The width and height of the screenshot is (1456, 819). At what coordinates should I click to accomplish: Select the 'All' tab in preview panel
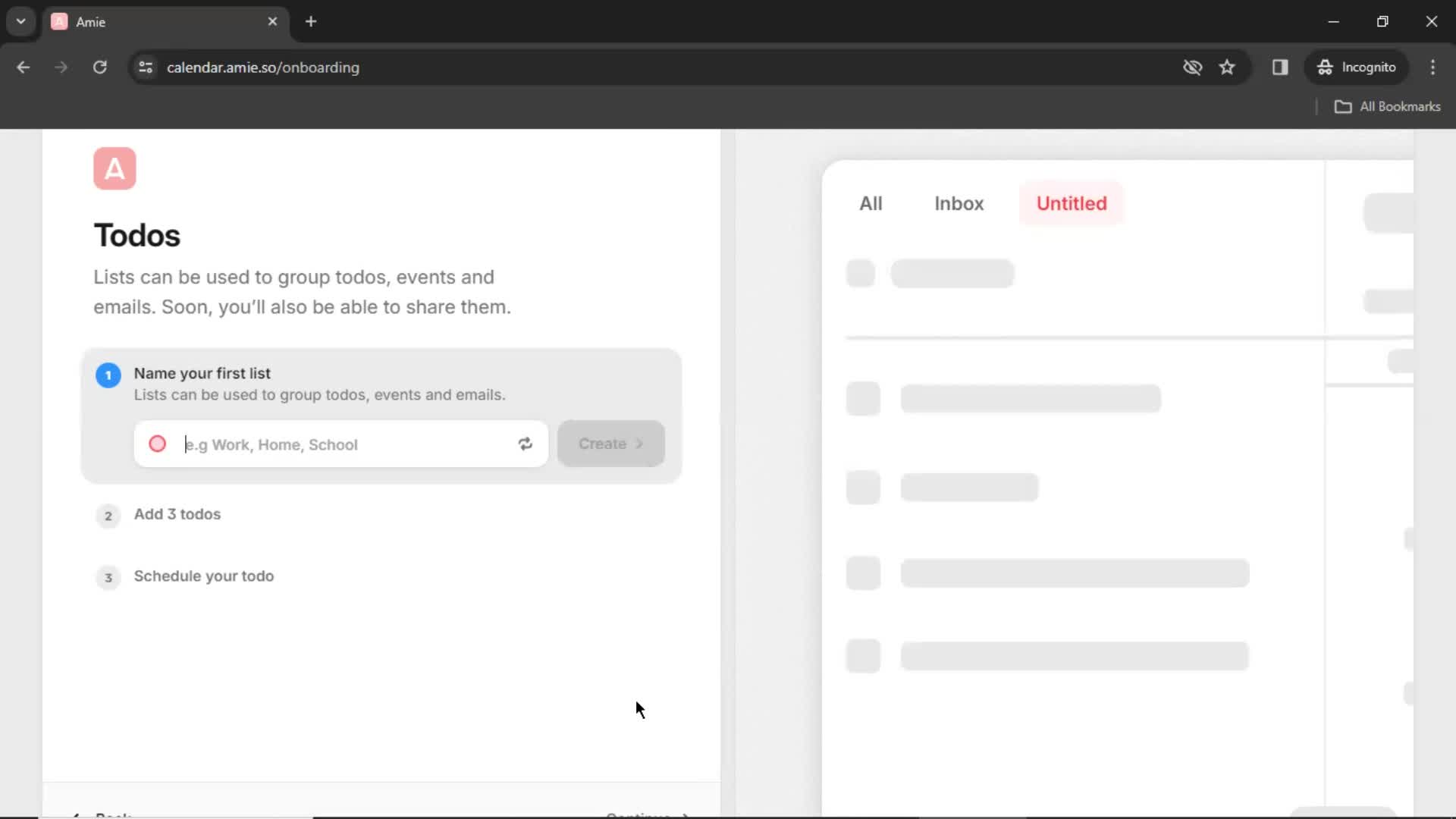(x=870, y=203)
